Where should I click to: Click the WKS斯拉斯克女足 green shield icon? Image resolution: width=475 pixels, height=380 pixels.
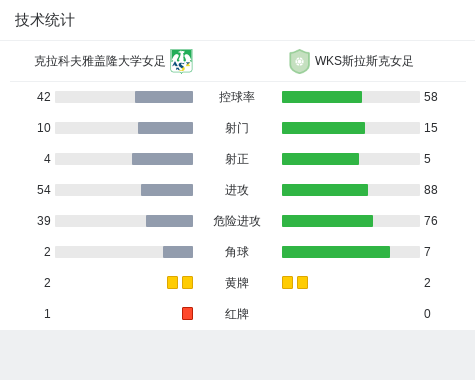[x=299, y=61]
